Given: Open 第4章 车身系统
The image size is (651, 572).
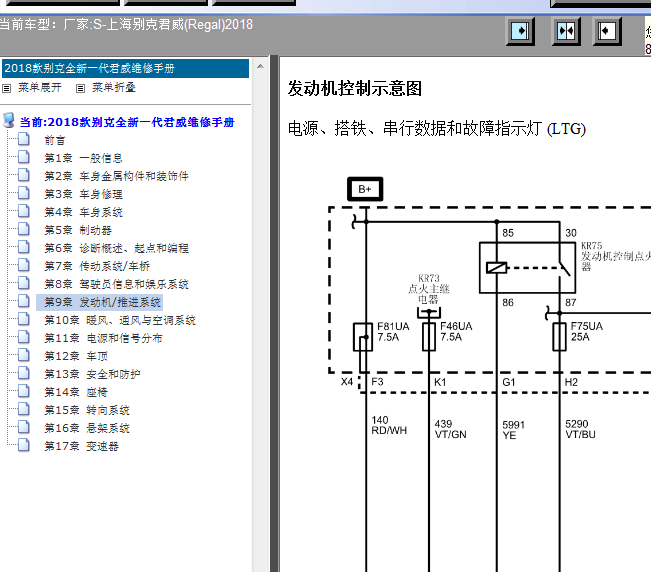Looking at the screenshot, I should pos(83,212).
